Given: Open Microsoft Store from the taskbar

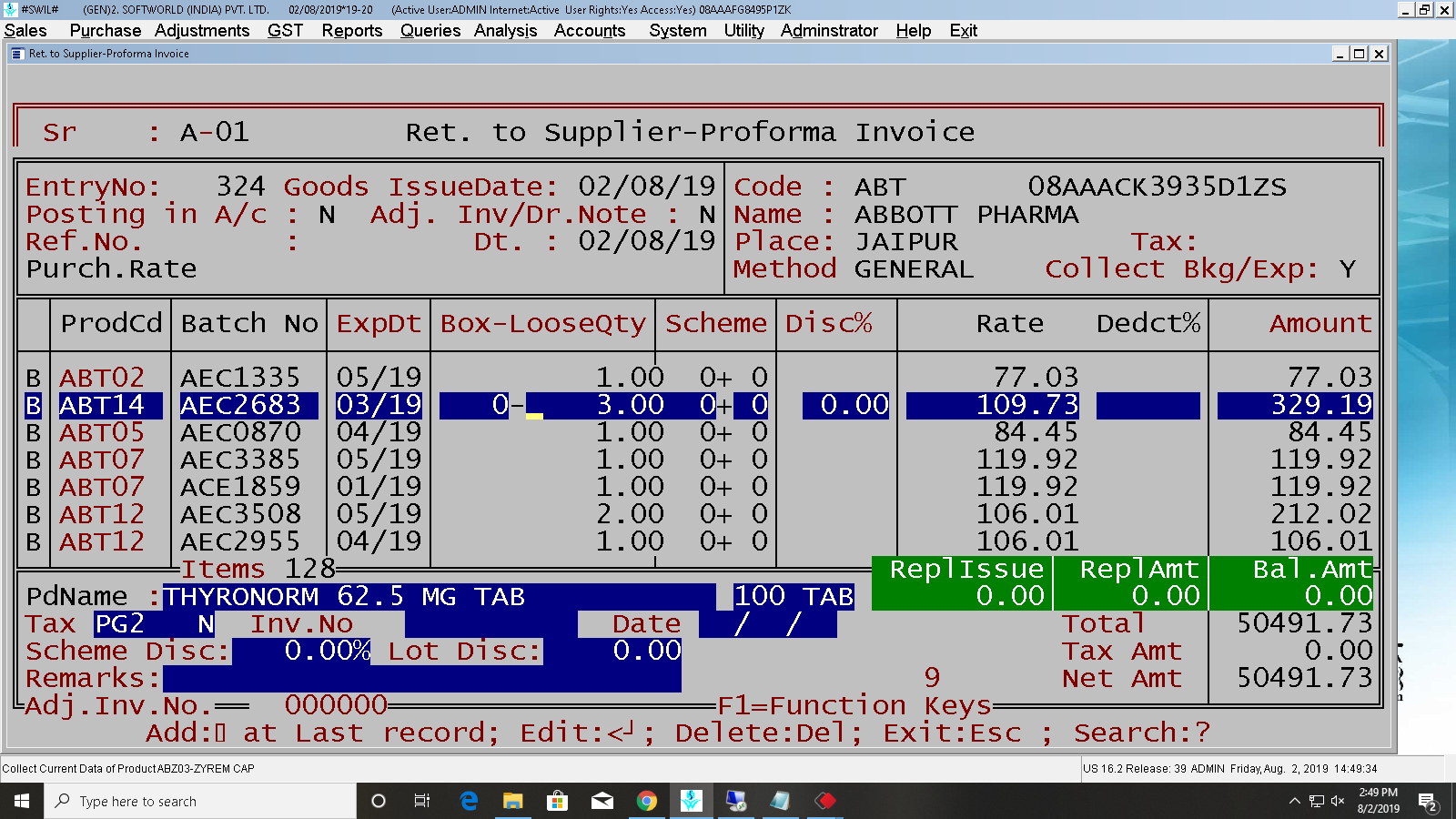Looking at the screenshot, I should (x=557, y=801).
